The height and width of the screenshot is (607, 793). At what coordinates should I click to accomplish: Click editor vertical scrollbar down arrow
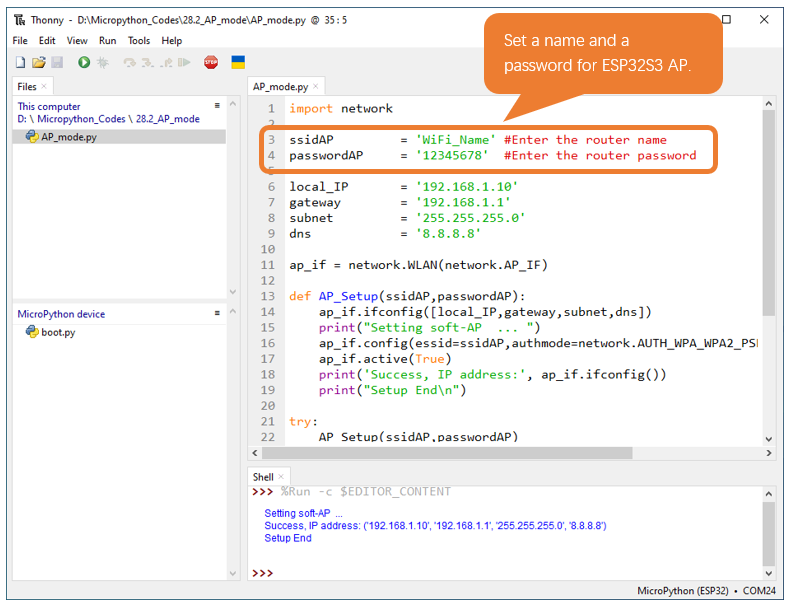[769, 439]
